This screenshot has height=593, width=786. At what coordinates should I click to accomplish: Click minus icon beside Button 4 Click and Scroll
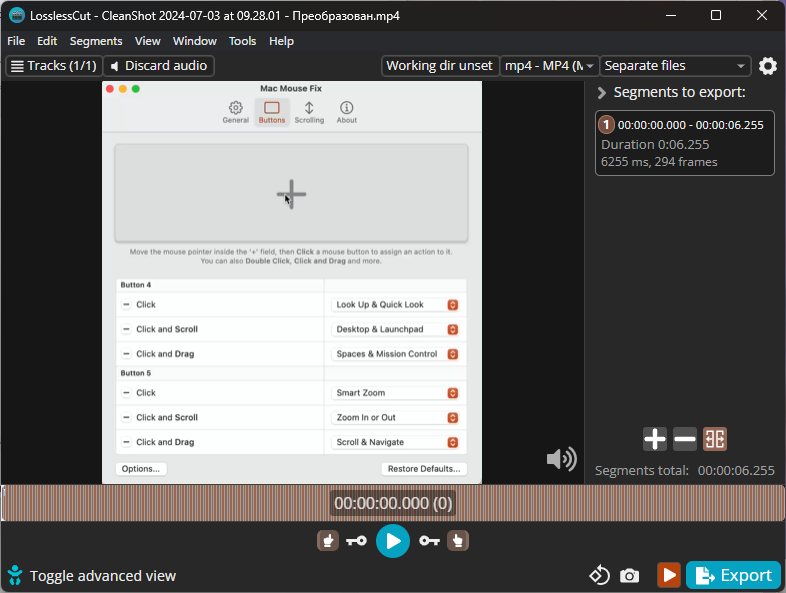(x=126, y=329)
